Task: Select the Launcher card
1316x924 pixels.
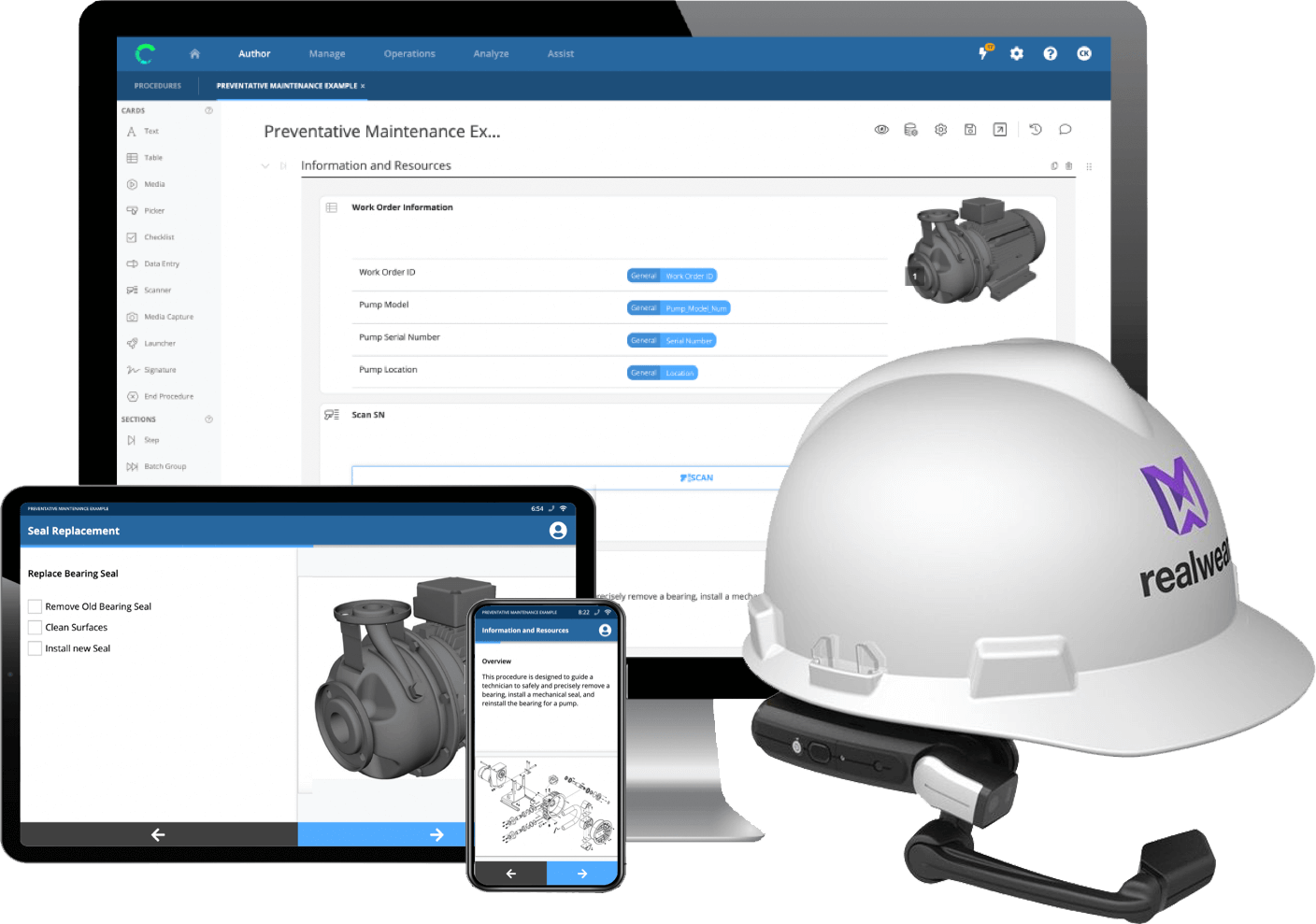Action: [151, 344]
